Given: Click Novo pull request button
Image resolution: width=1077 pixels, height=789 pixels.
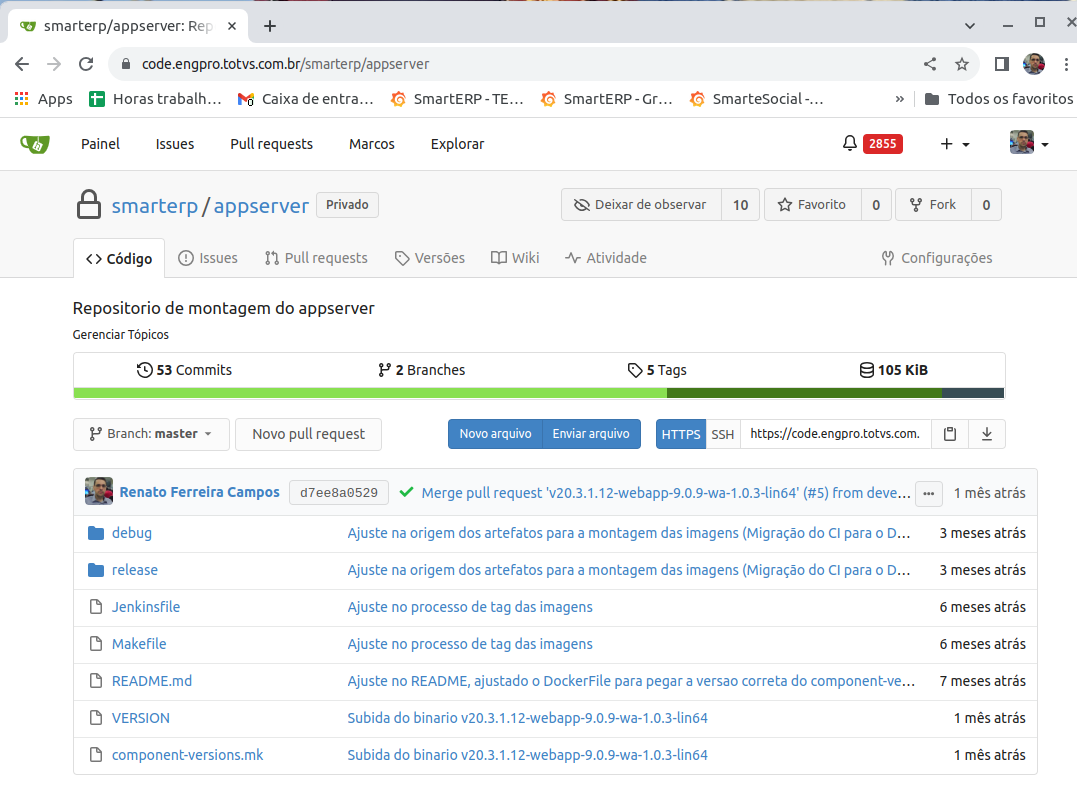Looking at the screenshot, I should (308, 434).
